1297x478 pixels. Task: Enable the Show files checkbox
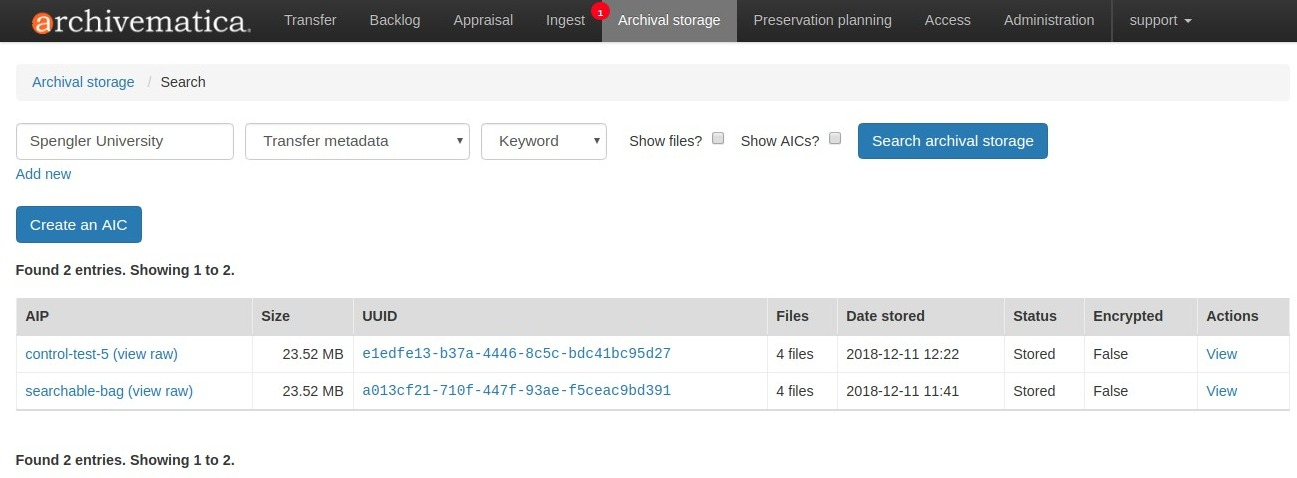point(718,139)
